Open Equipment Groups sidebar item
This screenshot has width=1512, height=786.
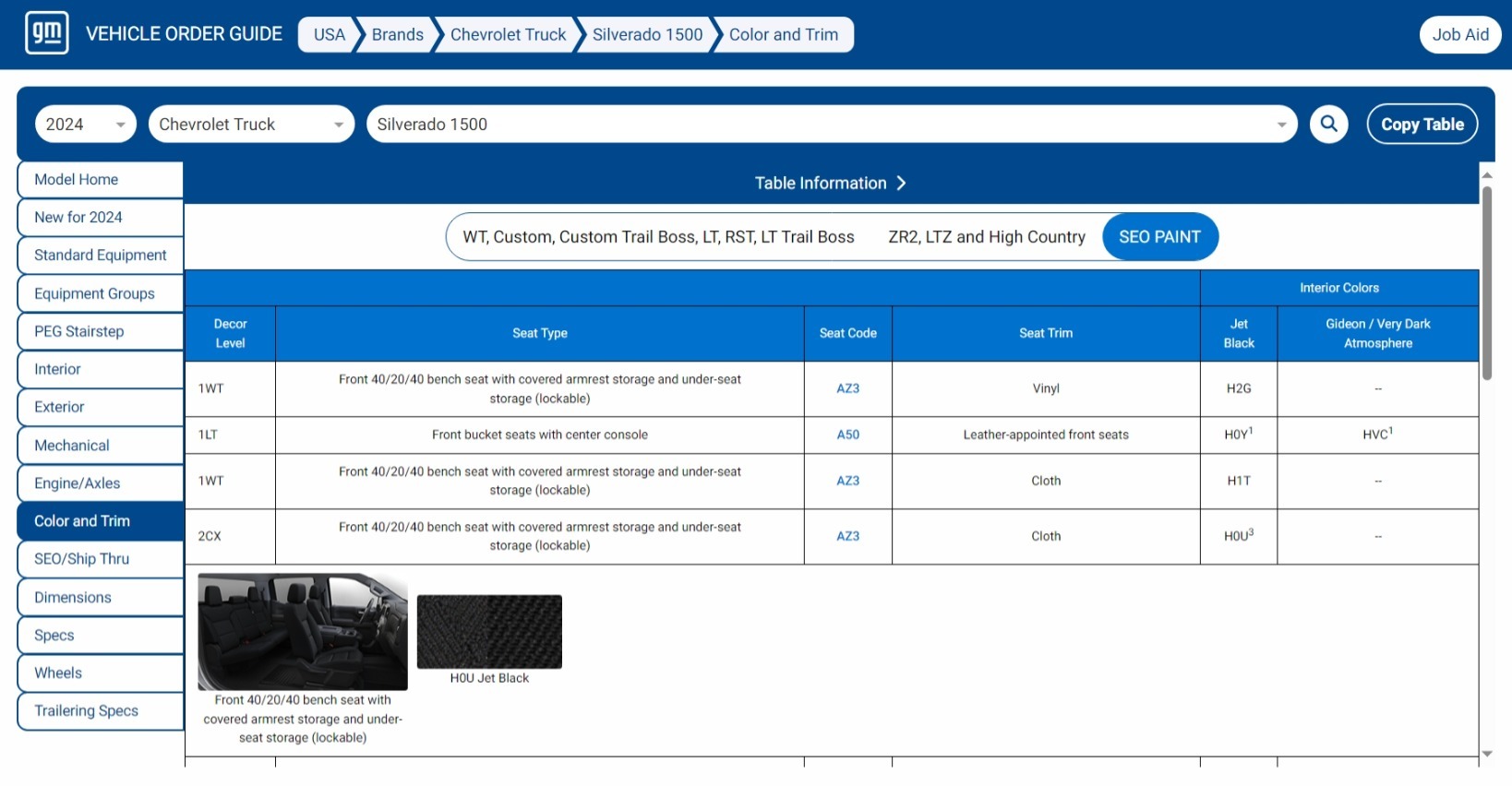(x=101, y=293)
